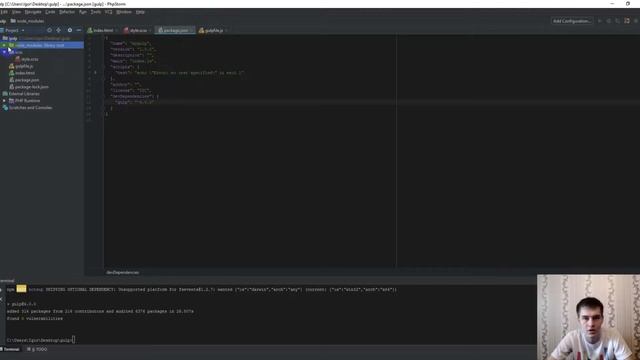Click the Add Configuration button

click(572, 21)
